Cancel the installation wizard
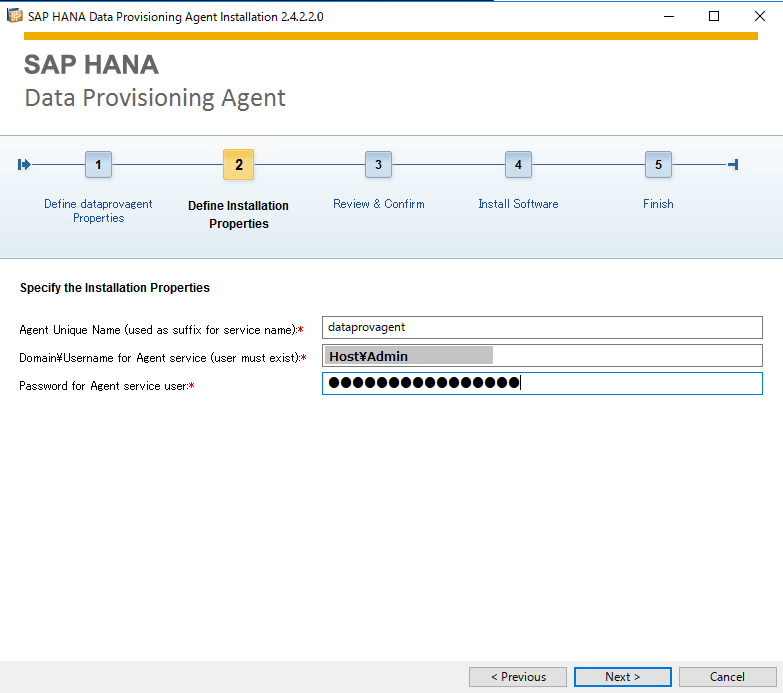This screenshot has height=693, width=783. pos(727,677)
